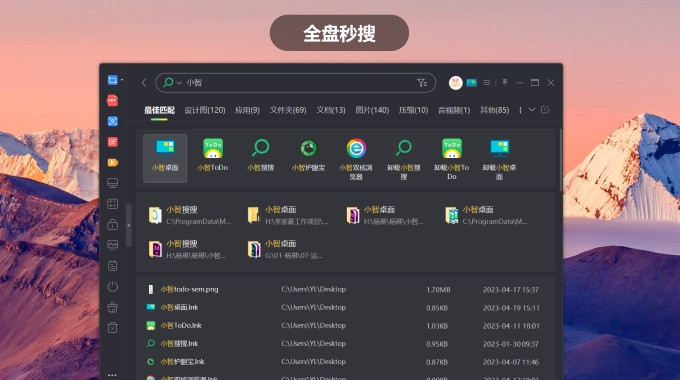
Task: Click the grid calendar icon in sidebar
Action: (112, 204)
